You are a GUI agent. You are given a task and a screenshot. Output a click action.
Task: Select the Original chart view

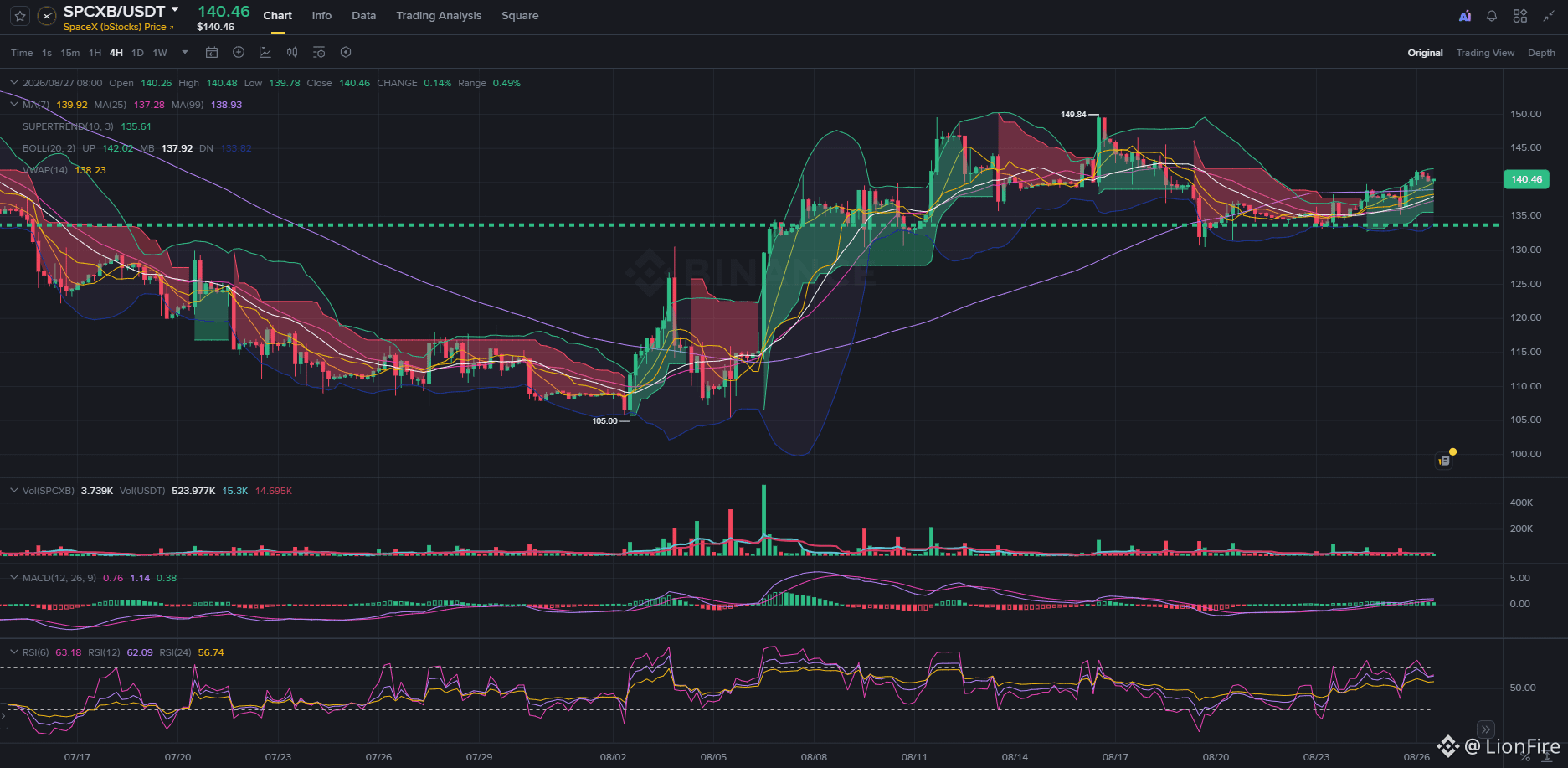1425,53
